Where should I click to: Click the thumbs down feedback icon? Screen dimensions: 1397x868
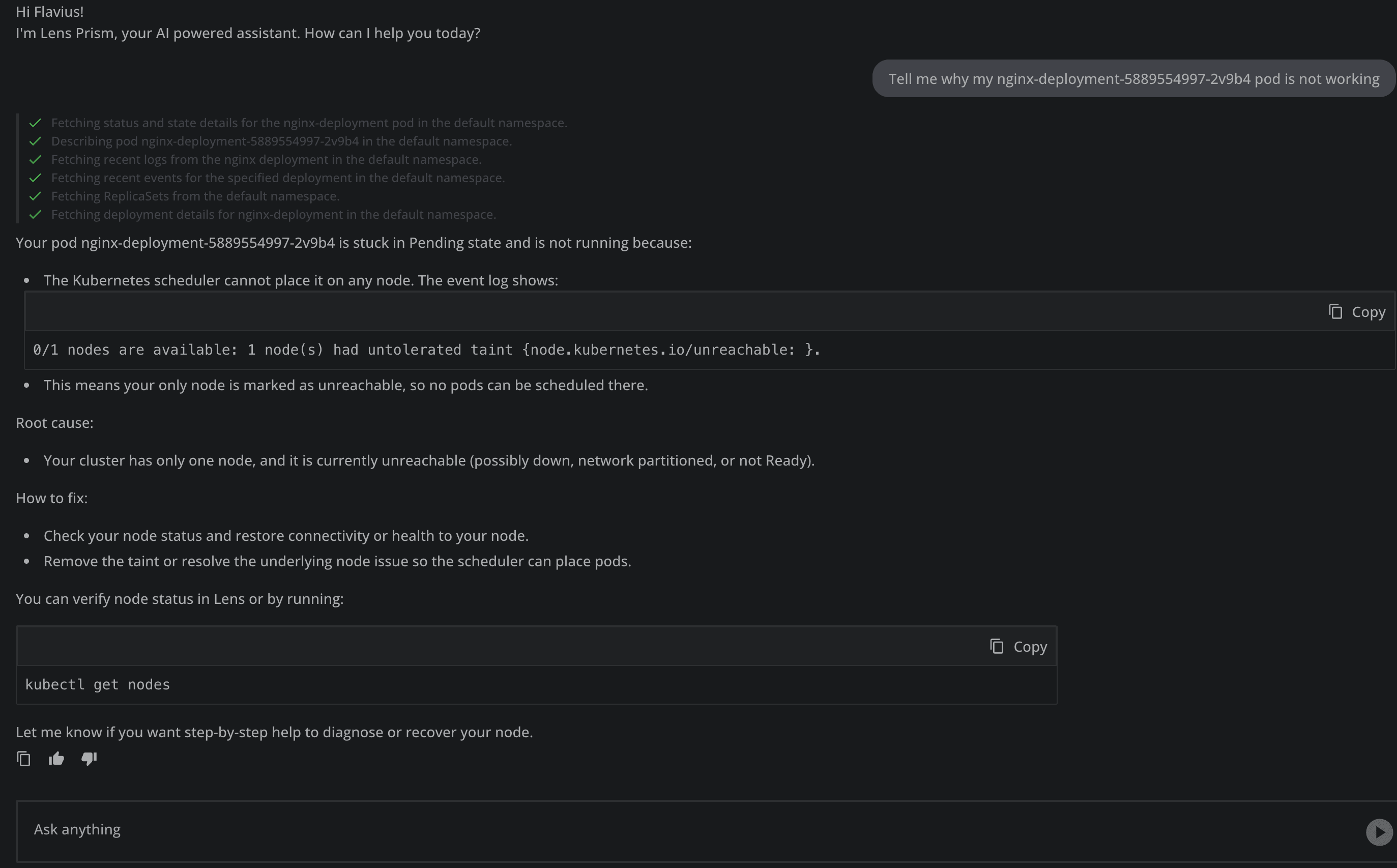pyautogui.click(x=89, y=759)
